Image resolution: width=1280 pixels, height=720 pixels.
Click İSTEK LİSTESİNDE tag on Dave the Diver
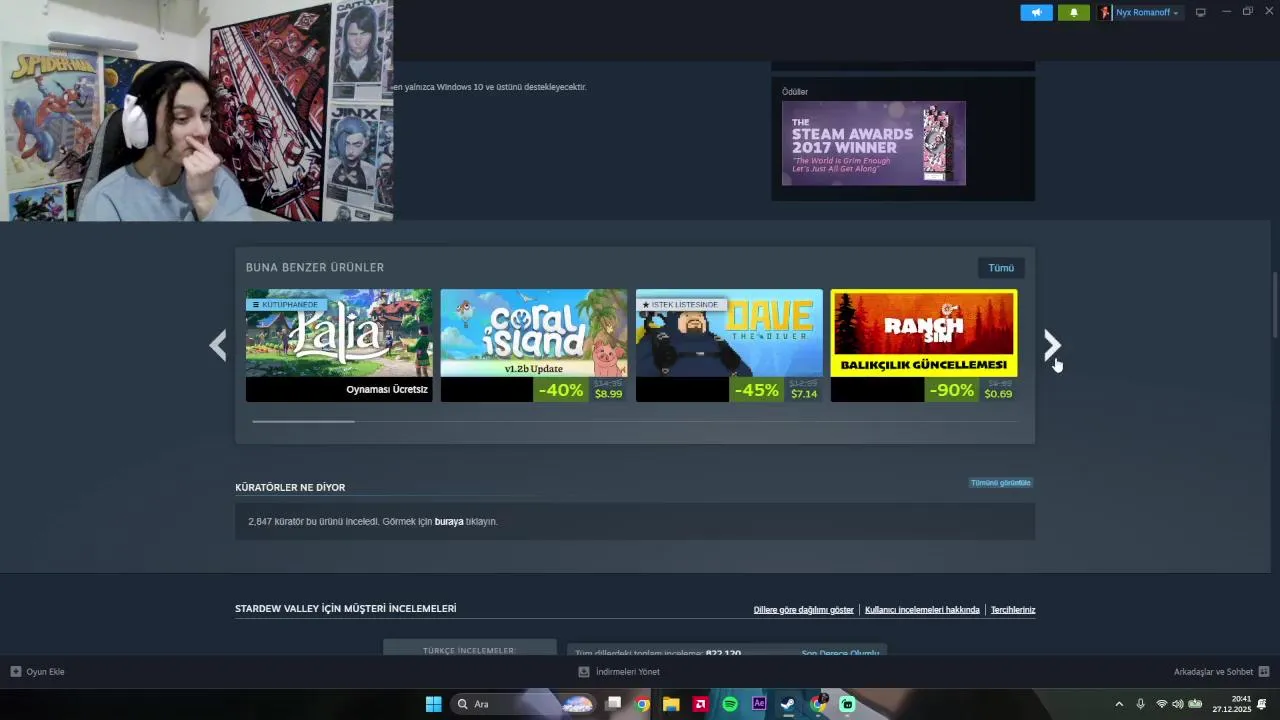(681, 304)
